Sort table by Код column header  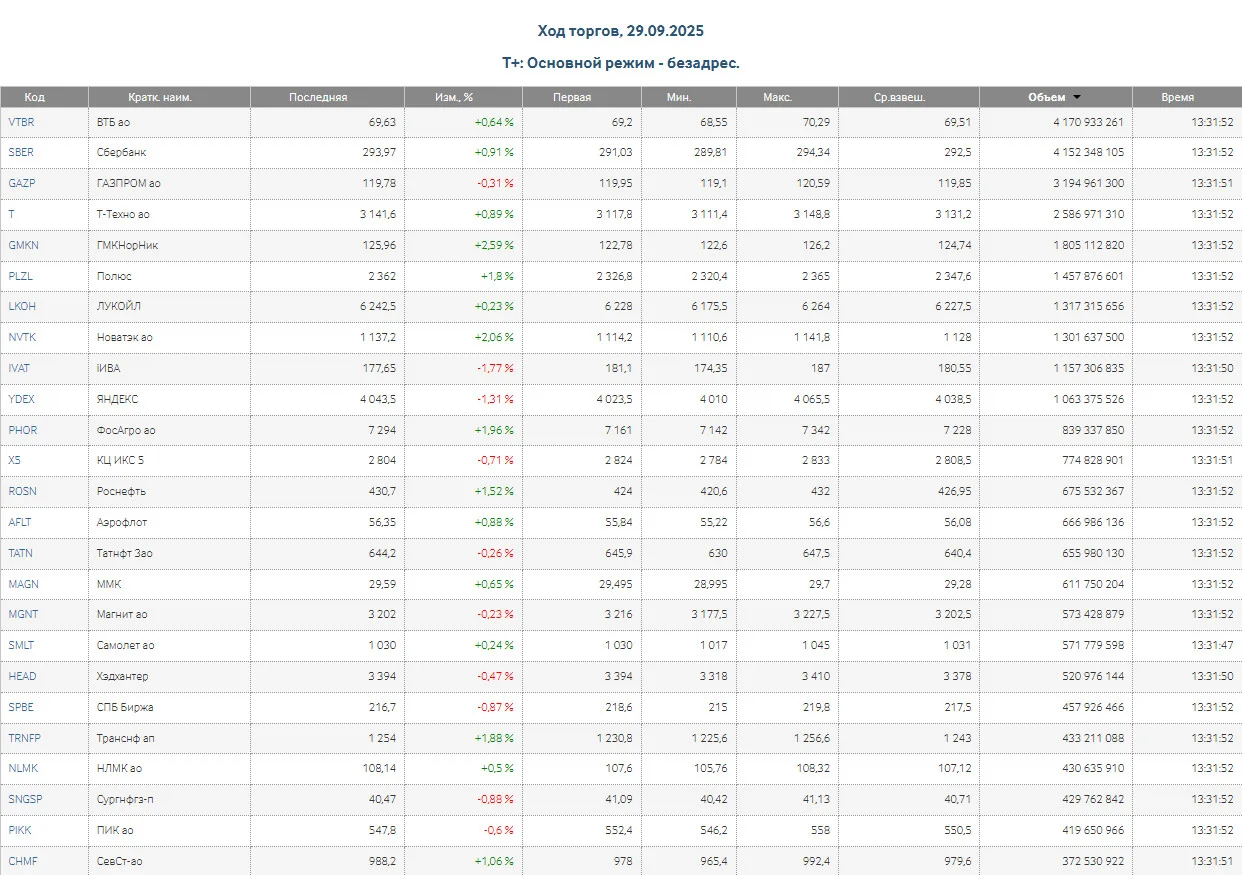[35, 97]
